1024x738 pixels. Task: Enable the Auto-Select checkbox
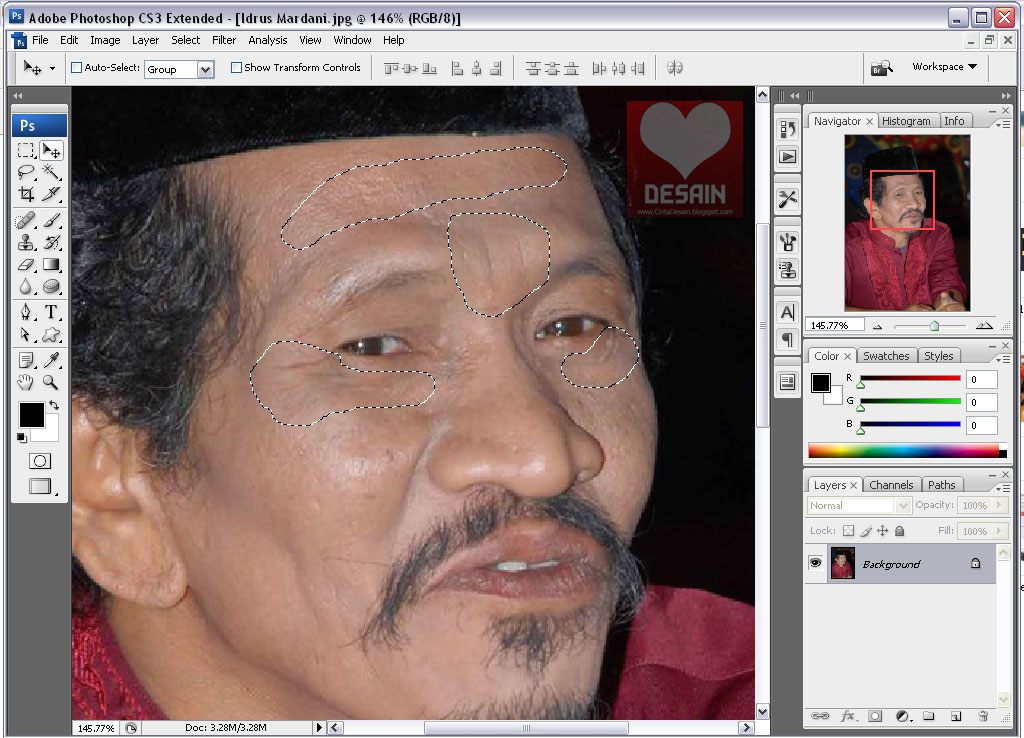pyautogui.click(x=77, y=68)
